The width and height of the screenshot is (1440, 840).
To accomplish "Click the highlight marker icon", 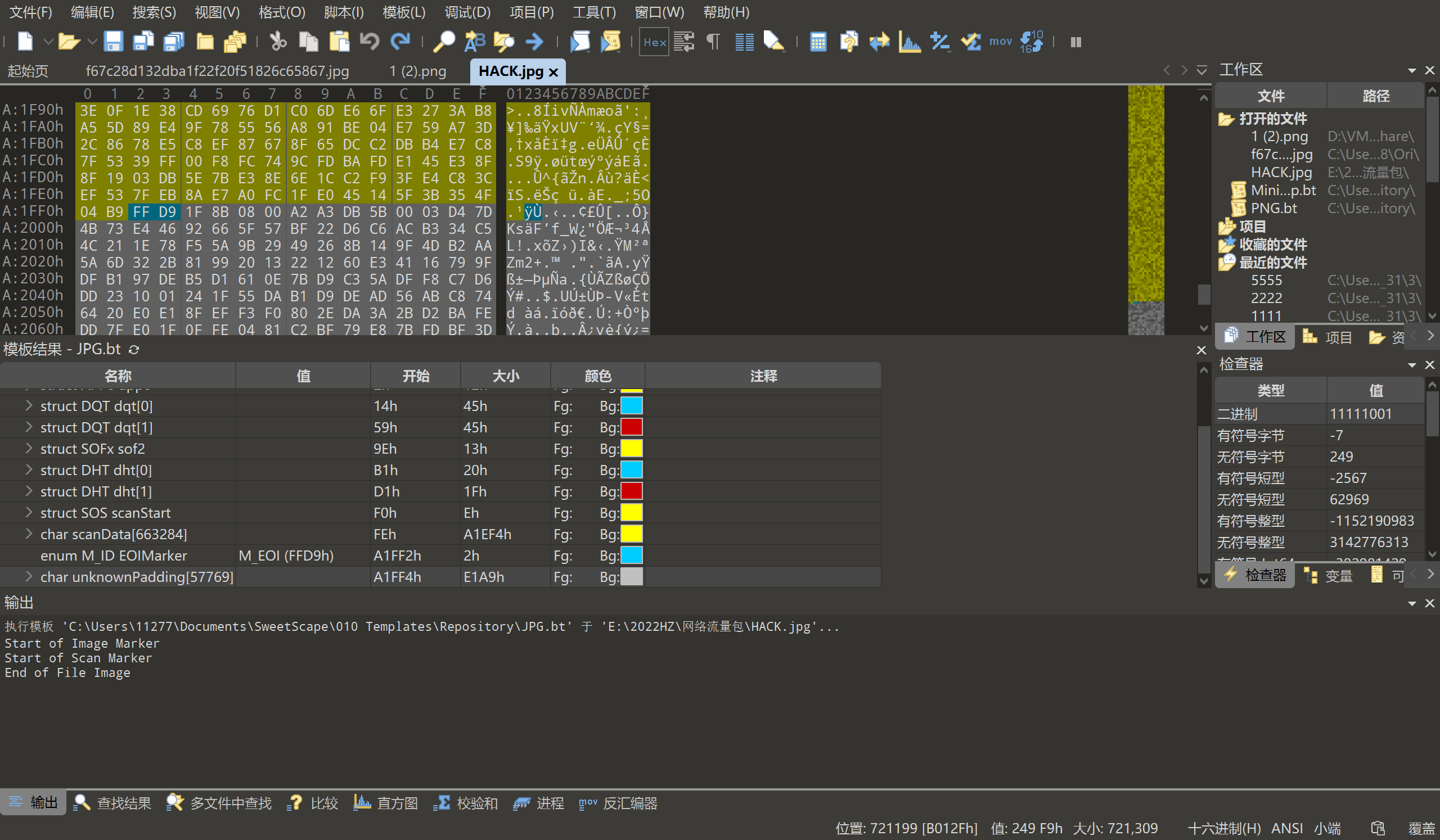I will point(775,42).
